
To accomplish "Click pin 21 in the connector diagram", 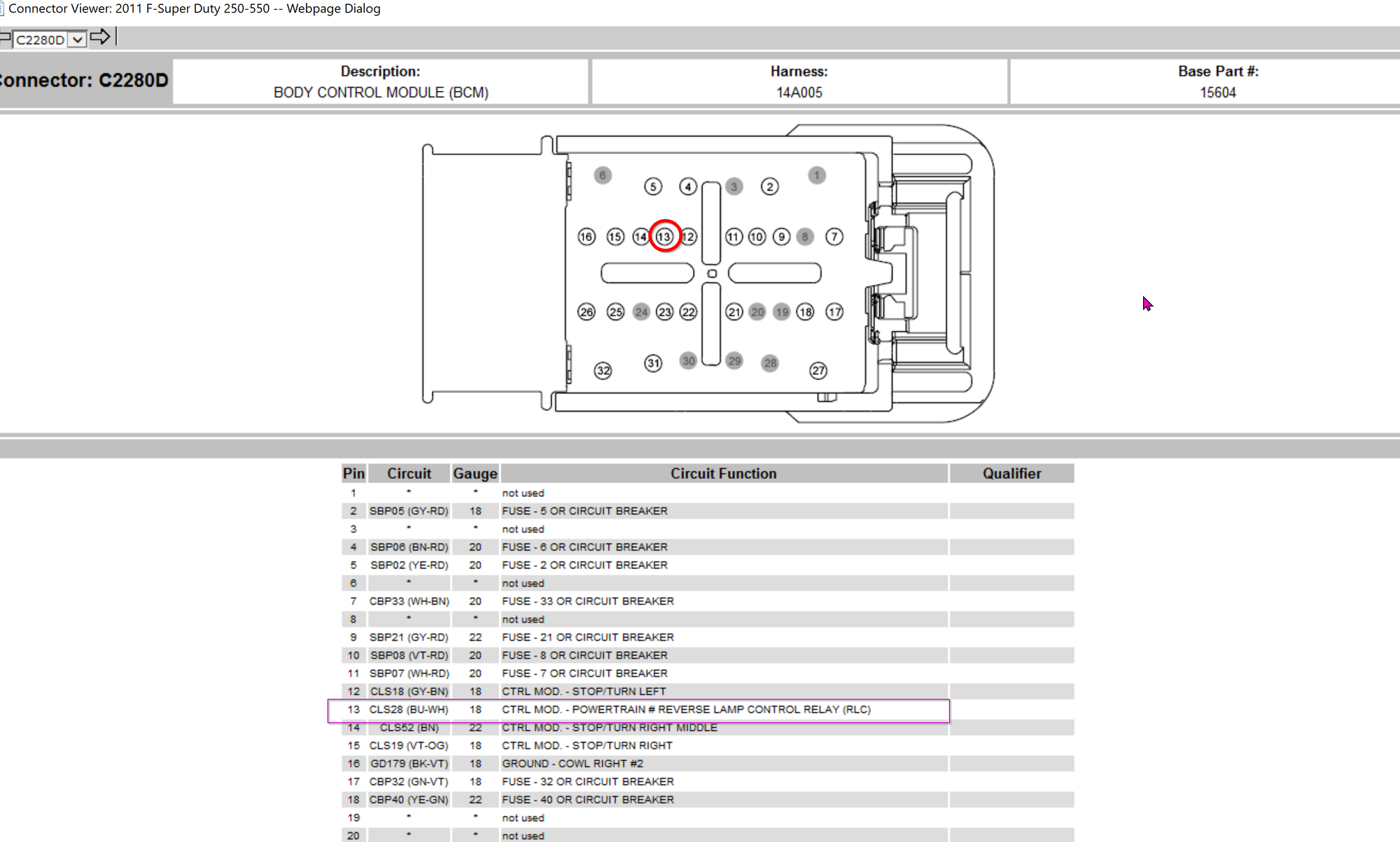I will [734, 312].
